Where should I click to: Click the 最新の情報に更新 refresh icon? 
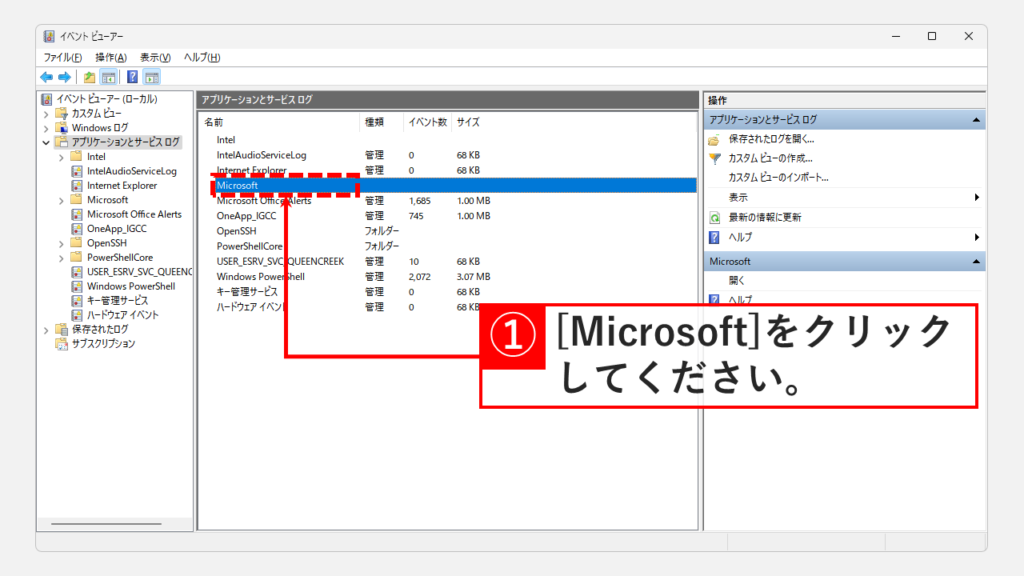tap(715, 217)
